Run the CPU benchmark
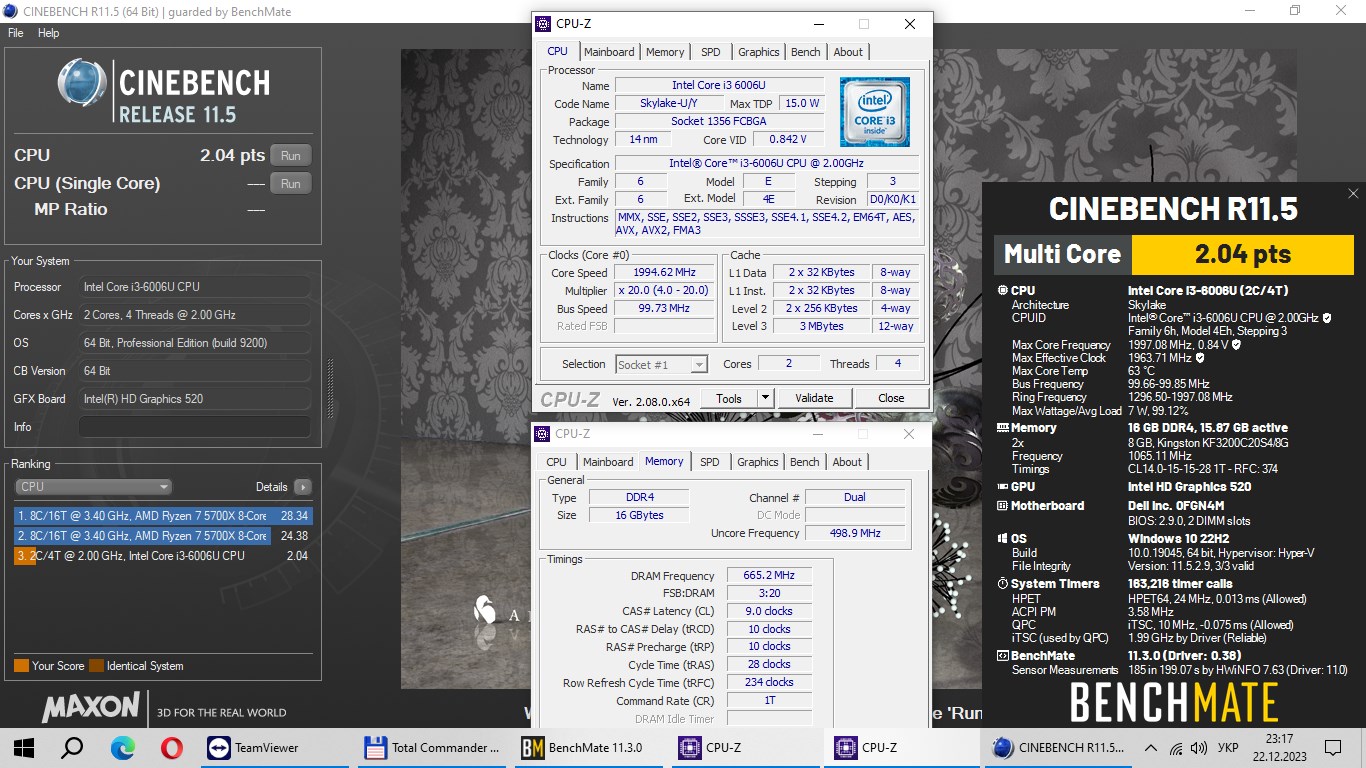Image resolution: width=1366 pixels, height=768 pixels. pyautogui.click(x=290, y=156)
